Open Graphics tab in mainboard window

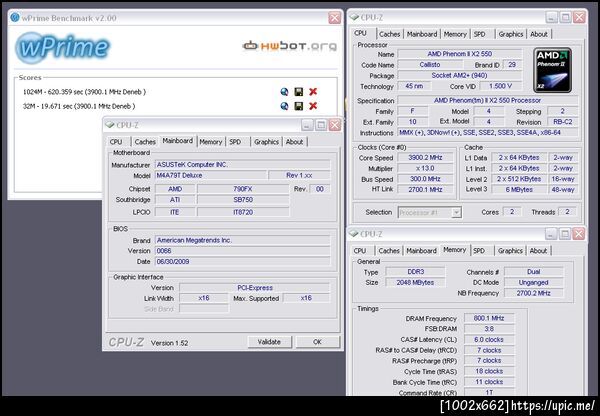pos(266,142)
